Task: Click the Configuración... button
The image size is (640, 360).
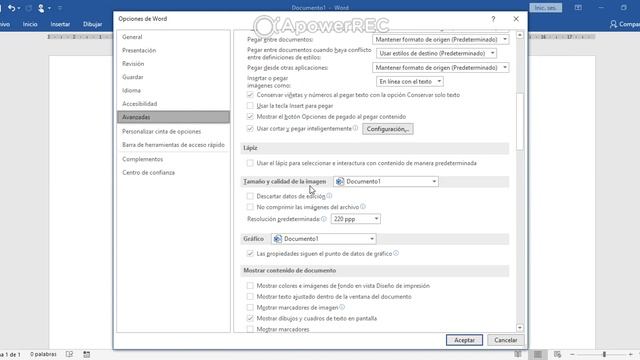Action: (387, 129)
